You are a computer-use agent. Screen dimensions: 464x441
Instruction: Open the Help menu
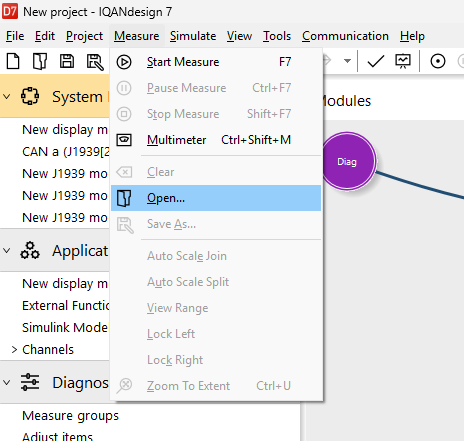[x=412, y=36]
